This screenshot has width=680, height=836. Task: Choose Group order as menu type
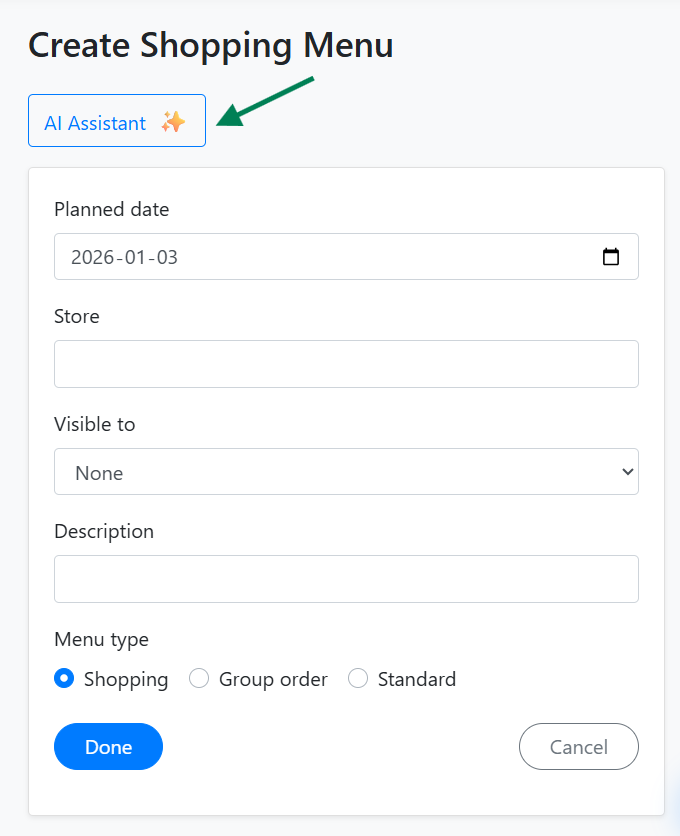point(198,678)
